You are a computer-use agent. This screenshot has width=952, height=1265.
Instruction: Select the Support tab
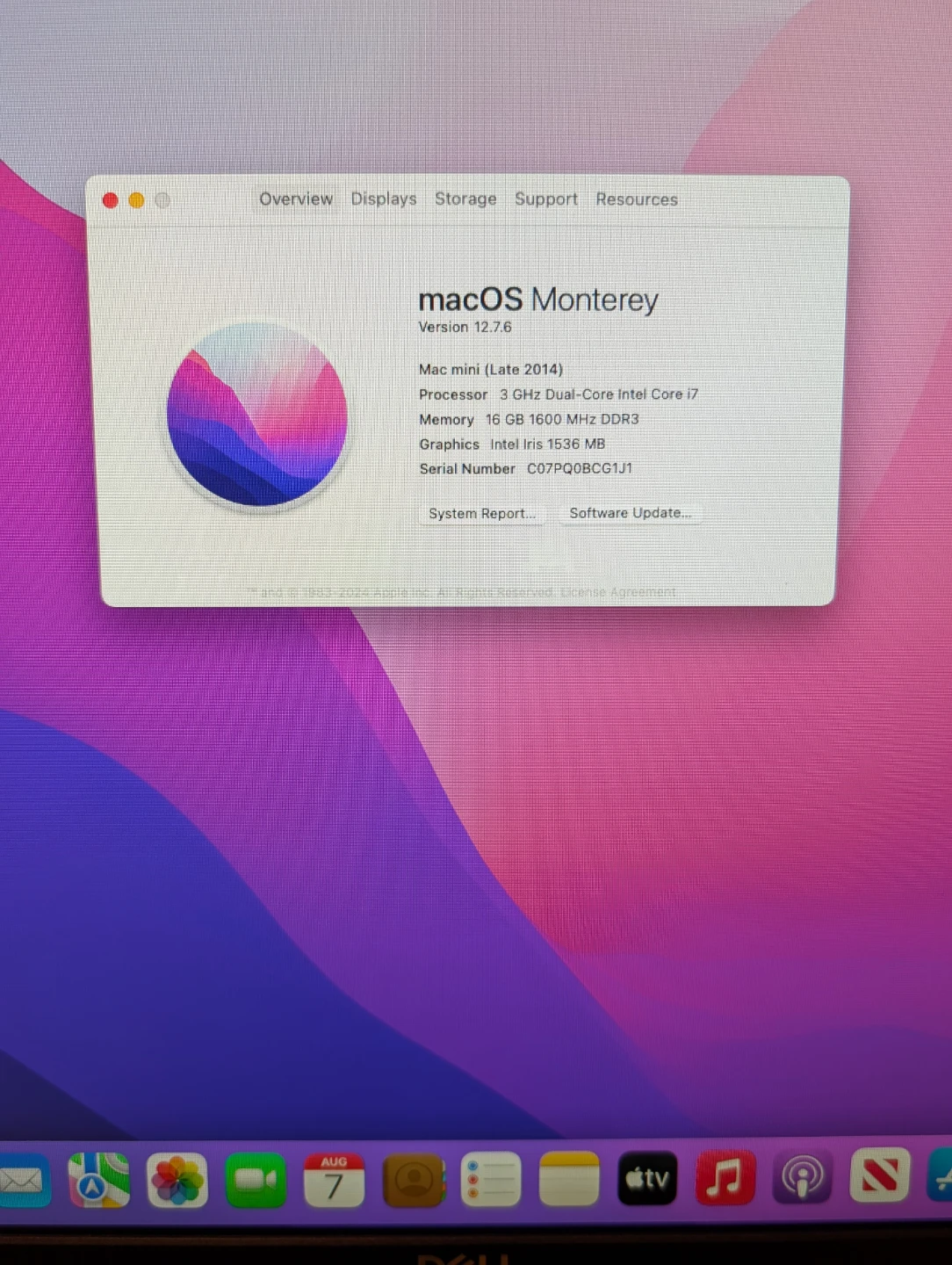(x=546, y=199)
